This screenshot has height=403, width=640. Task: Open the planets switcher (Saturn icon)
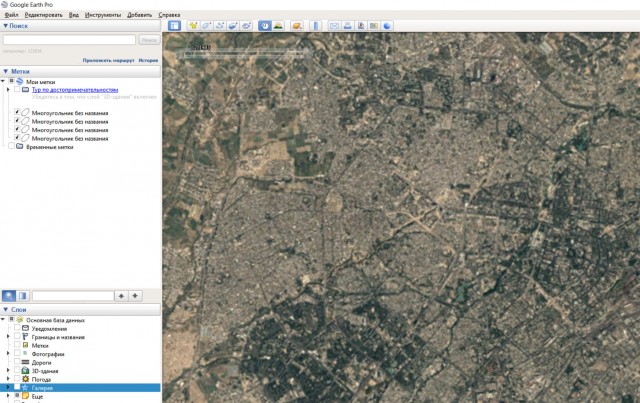tap(297, 26)
